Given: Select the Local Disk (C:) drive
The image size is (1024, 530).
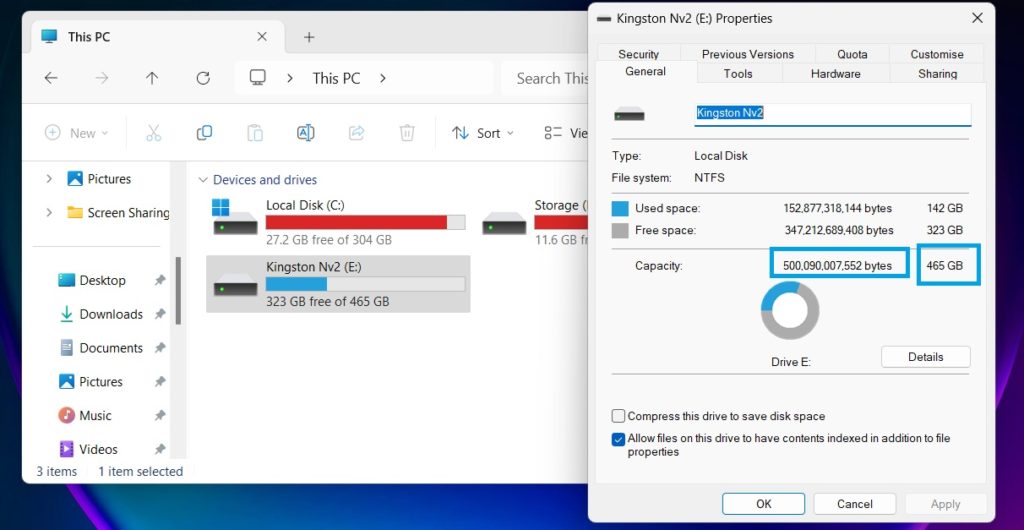Looking at the screenshot, I should click(338, 223).
